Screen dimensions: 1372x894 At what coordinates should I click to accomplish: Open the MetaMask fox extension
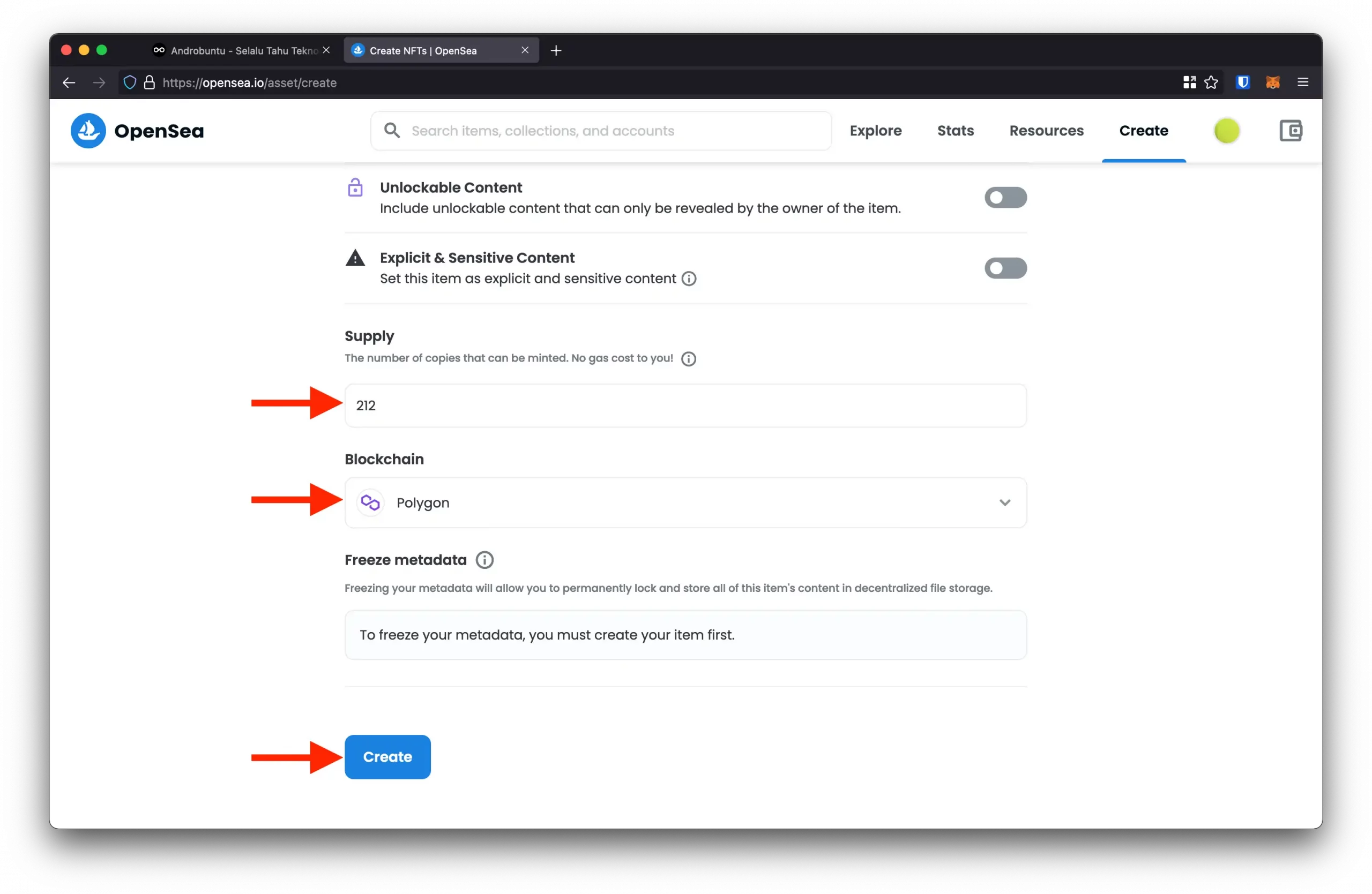pos(1272,82)
